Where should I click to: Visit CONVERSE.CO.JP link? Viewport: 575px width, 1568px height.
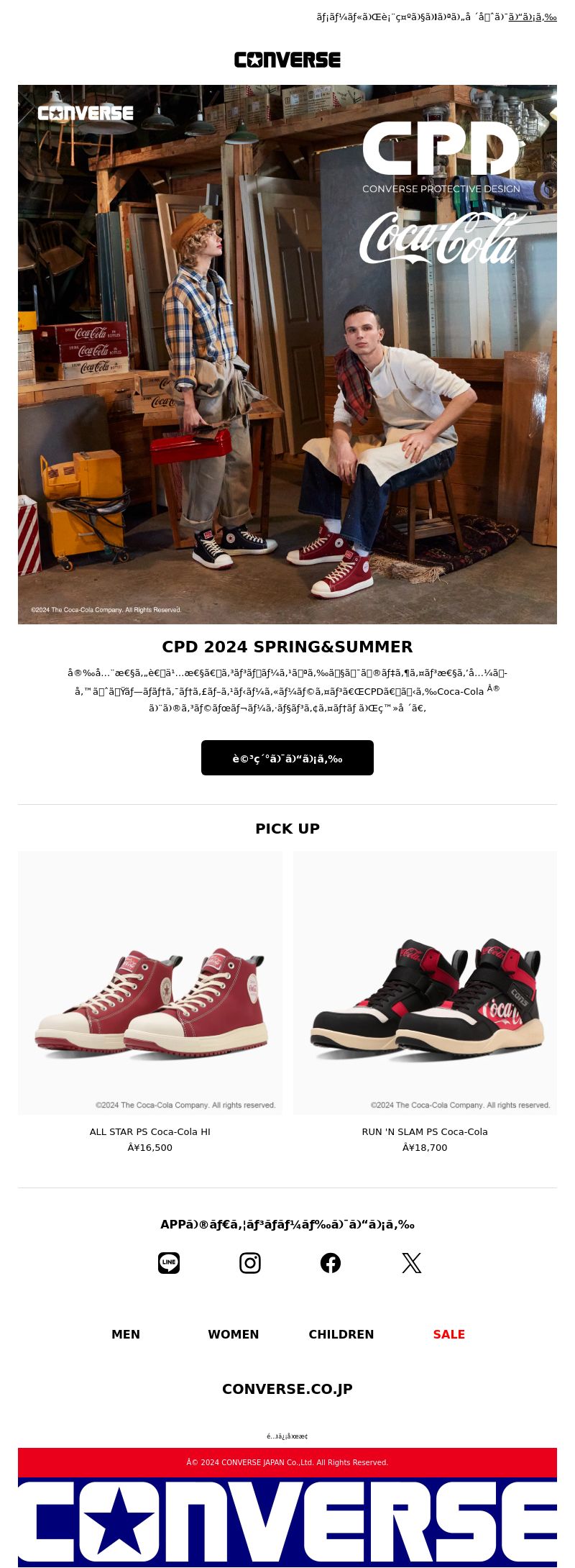tap(287, 1389)
